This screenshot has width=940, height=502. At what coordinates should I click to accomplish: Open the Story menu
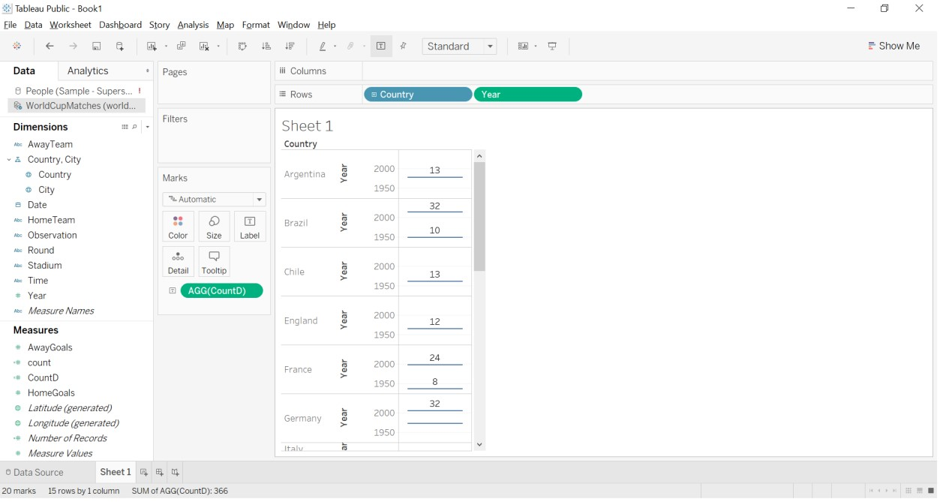click(x=159, y=25)
